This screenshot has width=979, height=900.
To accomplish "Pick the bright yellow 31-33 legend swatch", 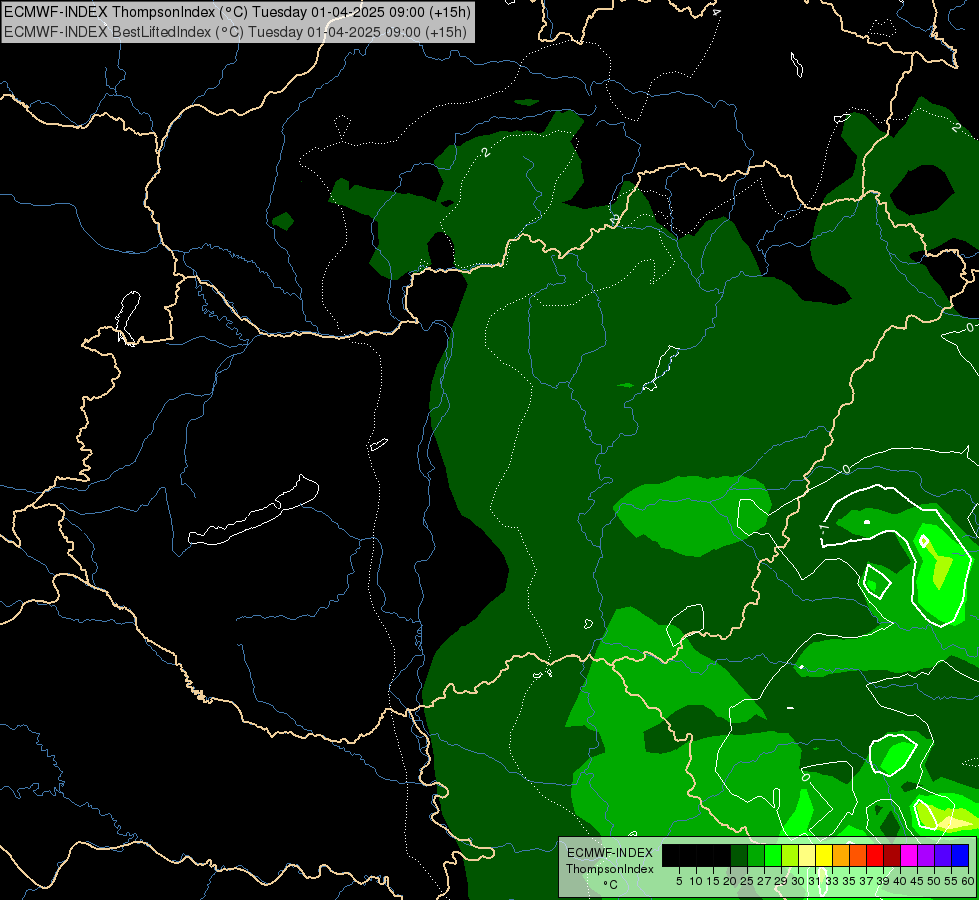I will [824, 856].
